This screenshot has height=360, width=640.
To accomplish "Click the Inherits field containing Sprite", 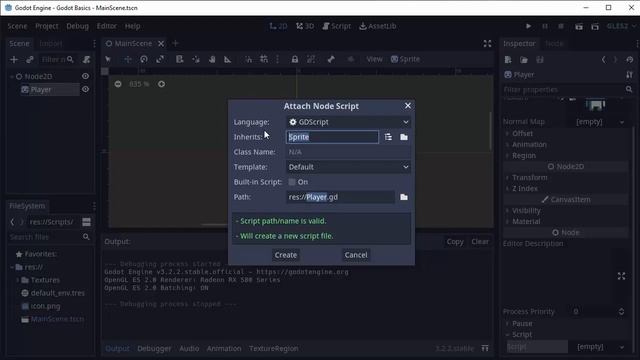I will pos(332,137).
